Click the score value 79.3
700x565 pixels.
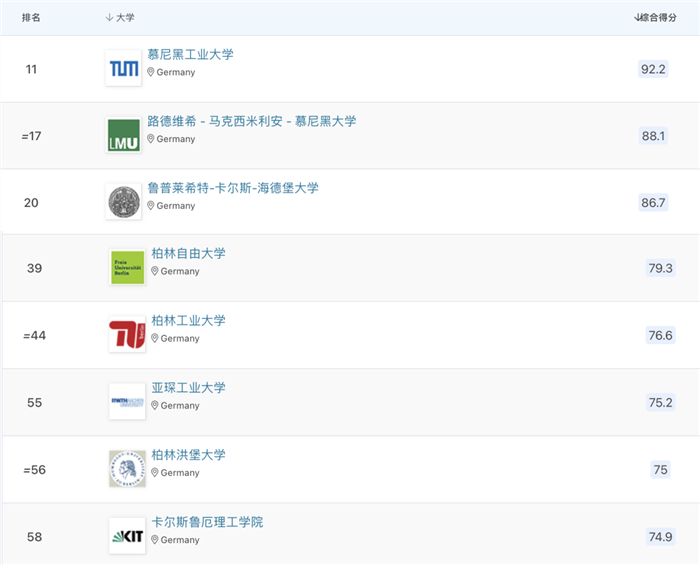(x=660, y=268)
